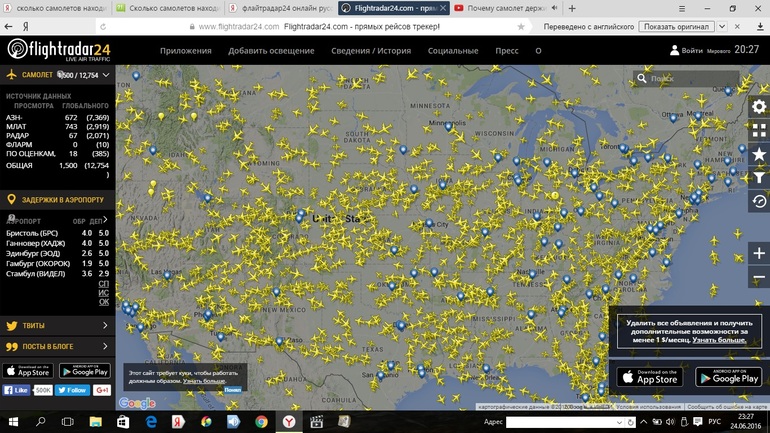Viewport: 770px width, 433px height.
Task: Open the Сведения / История menu
Action: pos(371,50)
